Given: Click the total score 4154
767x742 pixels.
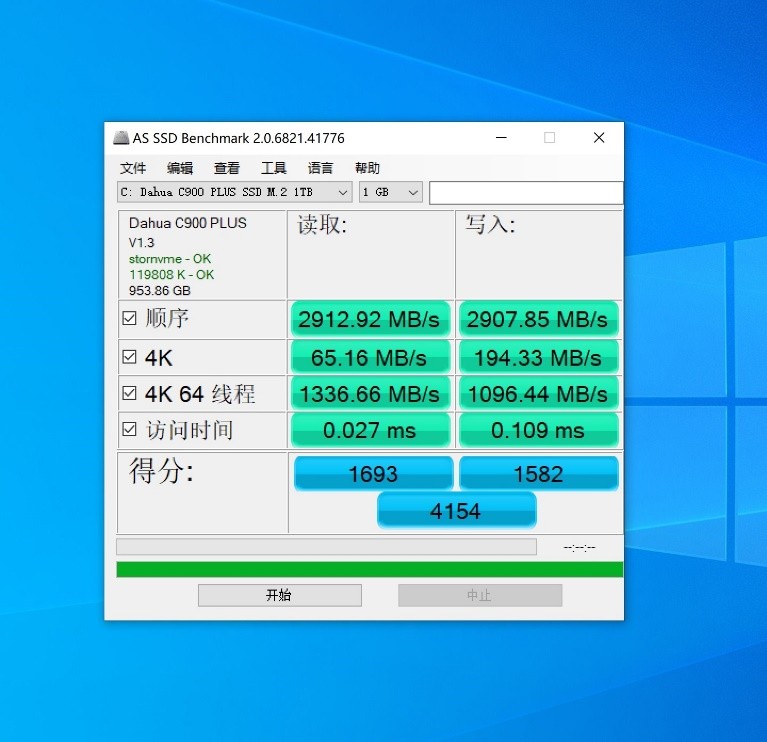Looking at the screenshot, I should coord(456,511).
